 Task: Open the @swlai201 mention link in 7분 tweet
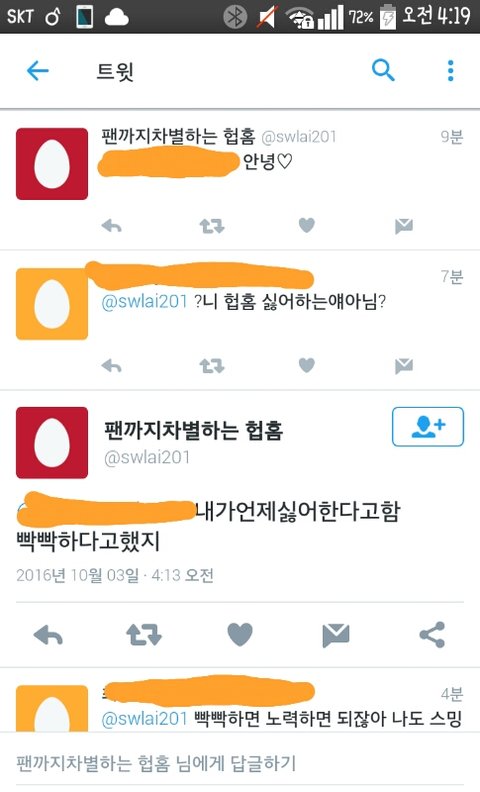point(145,302)
